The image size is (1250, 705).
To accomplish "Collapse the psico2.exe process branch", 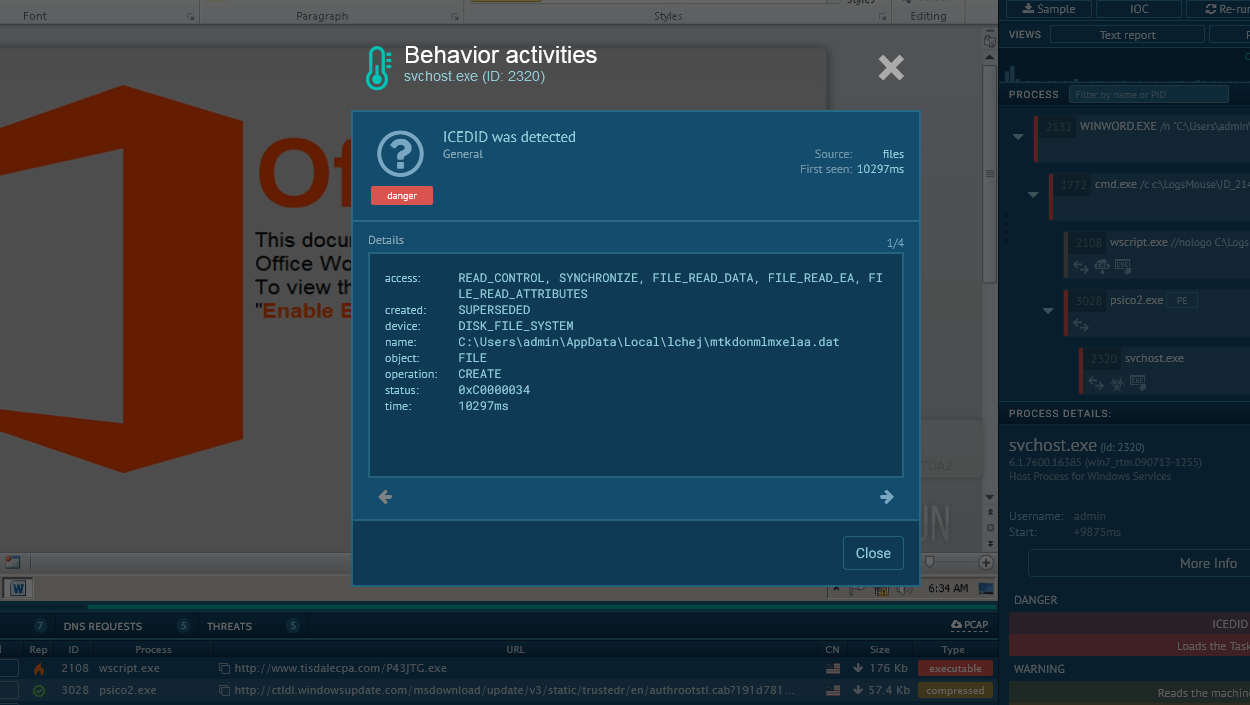I will 1048,310.
